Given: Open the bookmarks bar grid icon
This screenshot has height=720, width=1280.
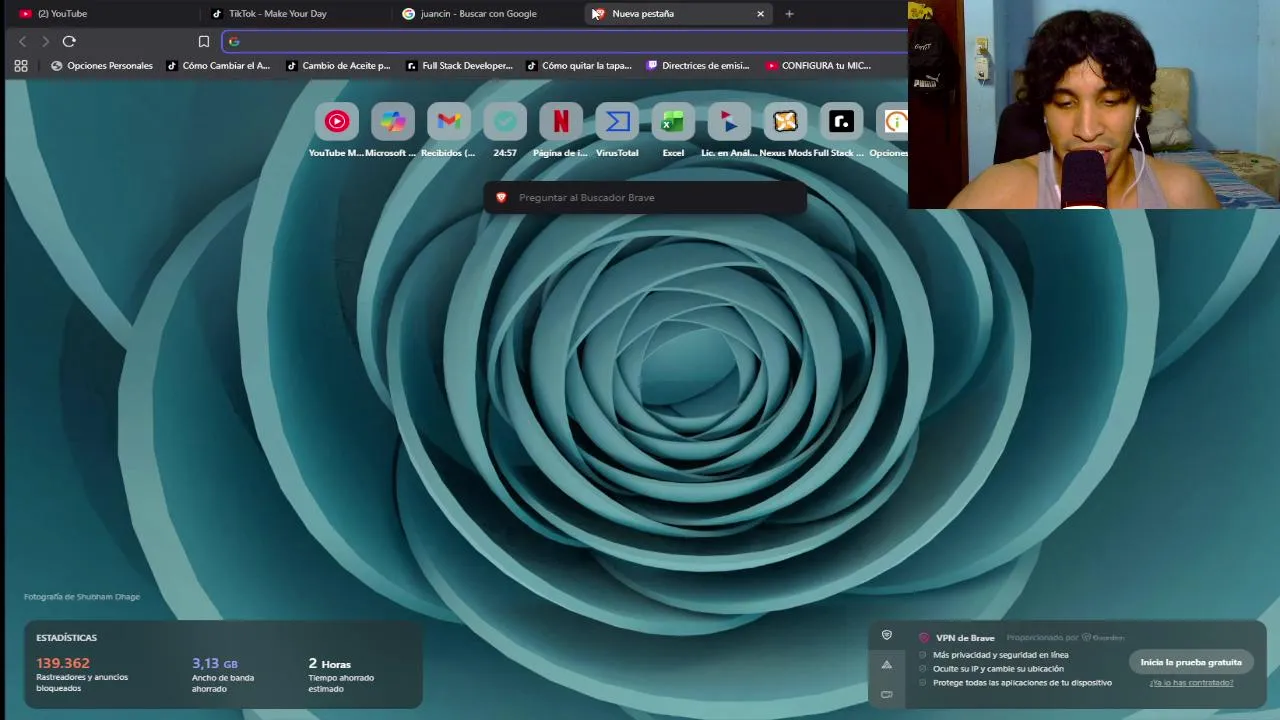Looking at the screenshot, I should pos(21,66).
